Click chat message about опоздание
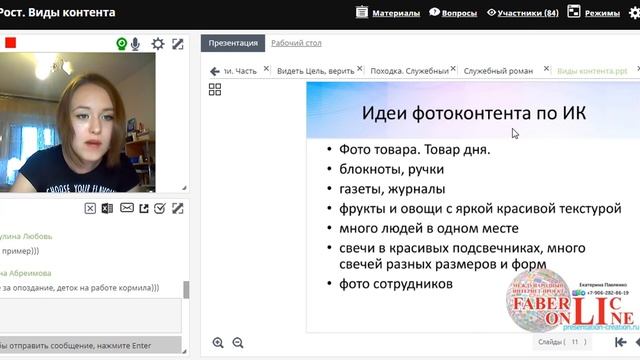This screenshot has height=360, width=640. [80, 288]
